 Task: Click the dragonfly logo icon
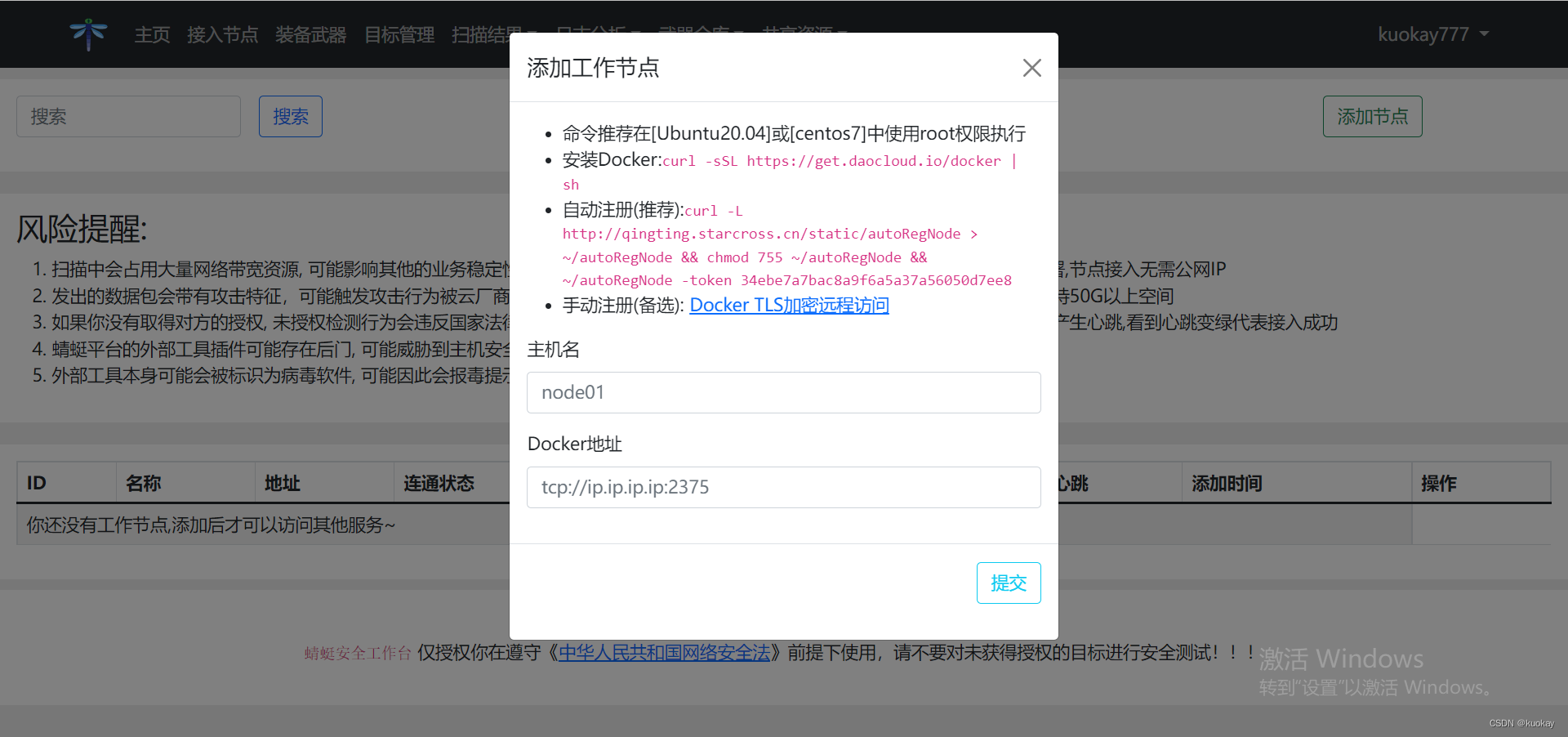[88, 34]
